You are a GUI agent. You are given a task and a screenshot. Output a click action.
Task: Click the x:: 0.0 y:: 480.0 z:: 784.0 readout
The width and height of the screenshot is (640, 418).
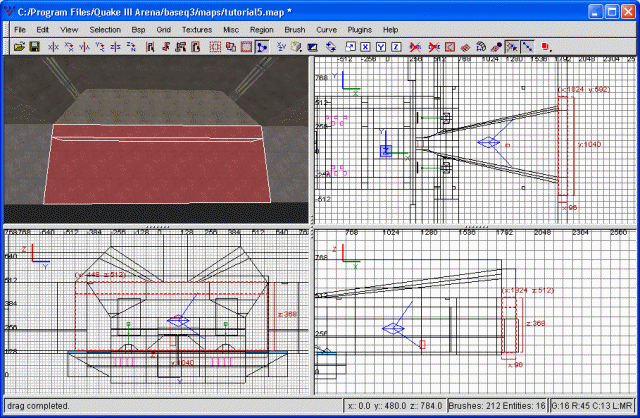[395, 406]
